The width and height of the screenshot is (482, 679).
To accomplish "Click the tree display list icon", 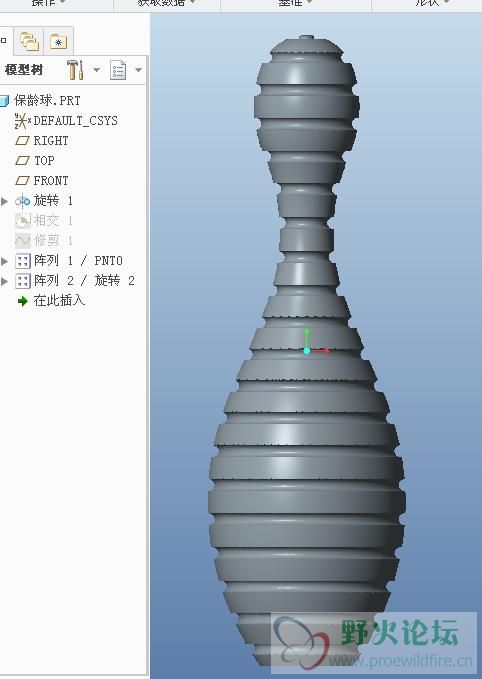I will click(118, 70).
